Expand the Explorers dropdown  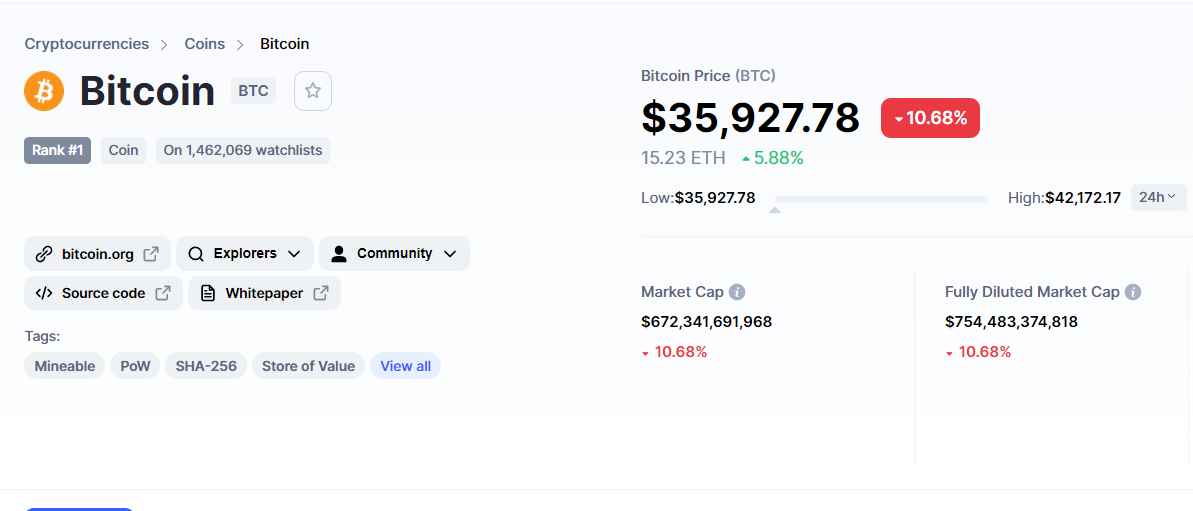point(245,254)
